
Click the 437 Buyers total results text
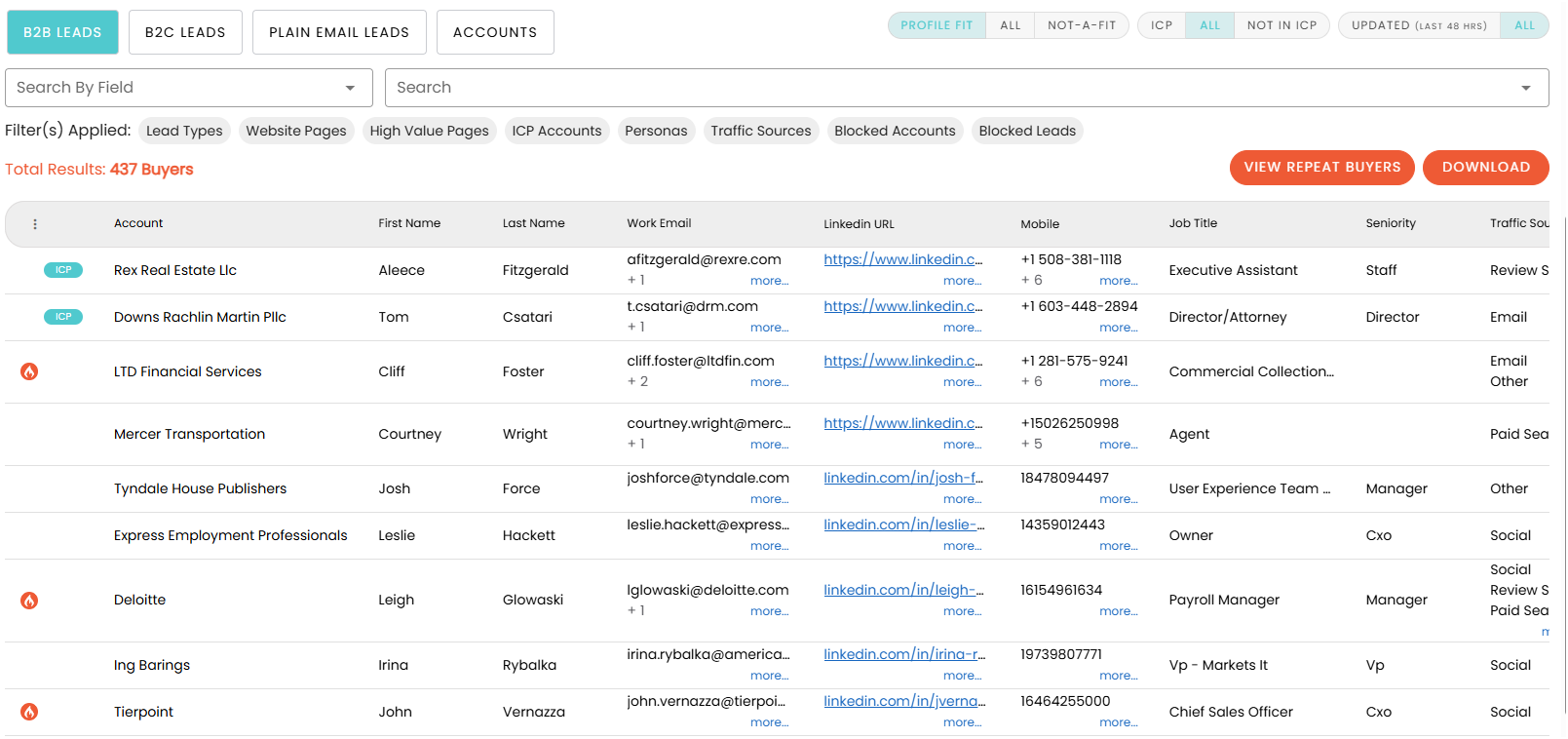[x=152, y=170]
